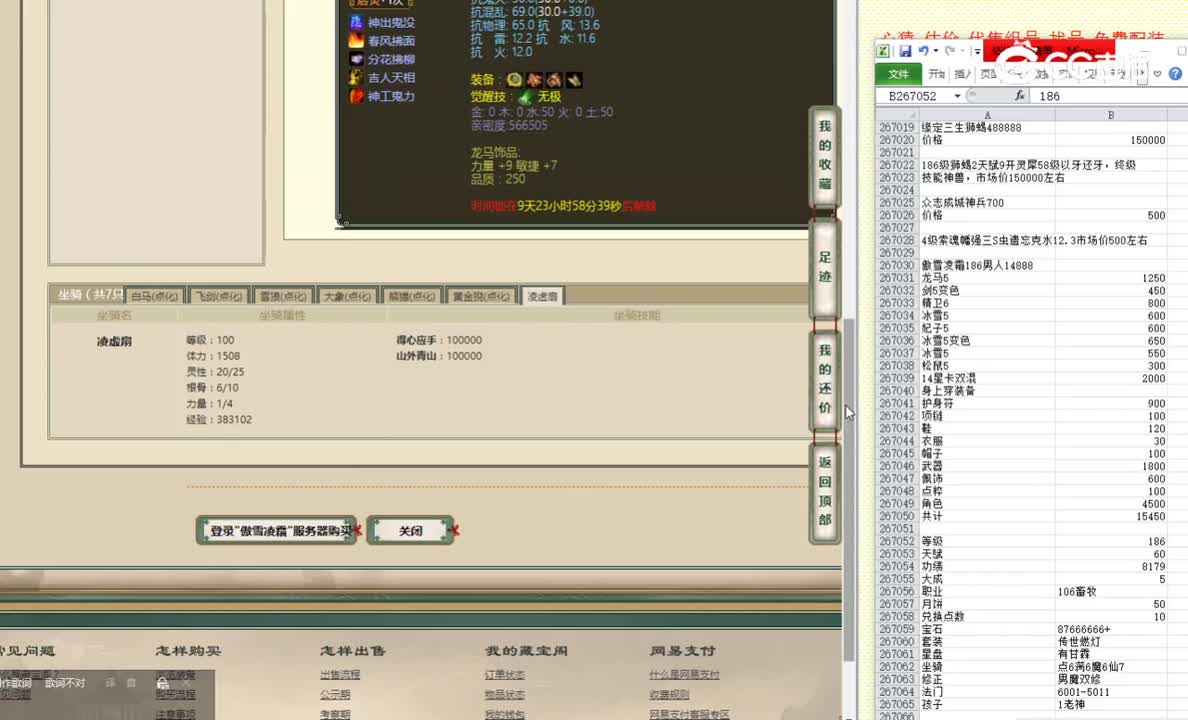Switch to the 白马(点化) mount tab
The width and height of the screenshot is (1188, 720).
point(154,296)
